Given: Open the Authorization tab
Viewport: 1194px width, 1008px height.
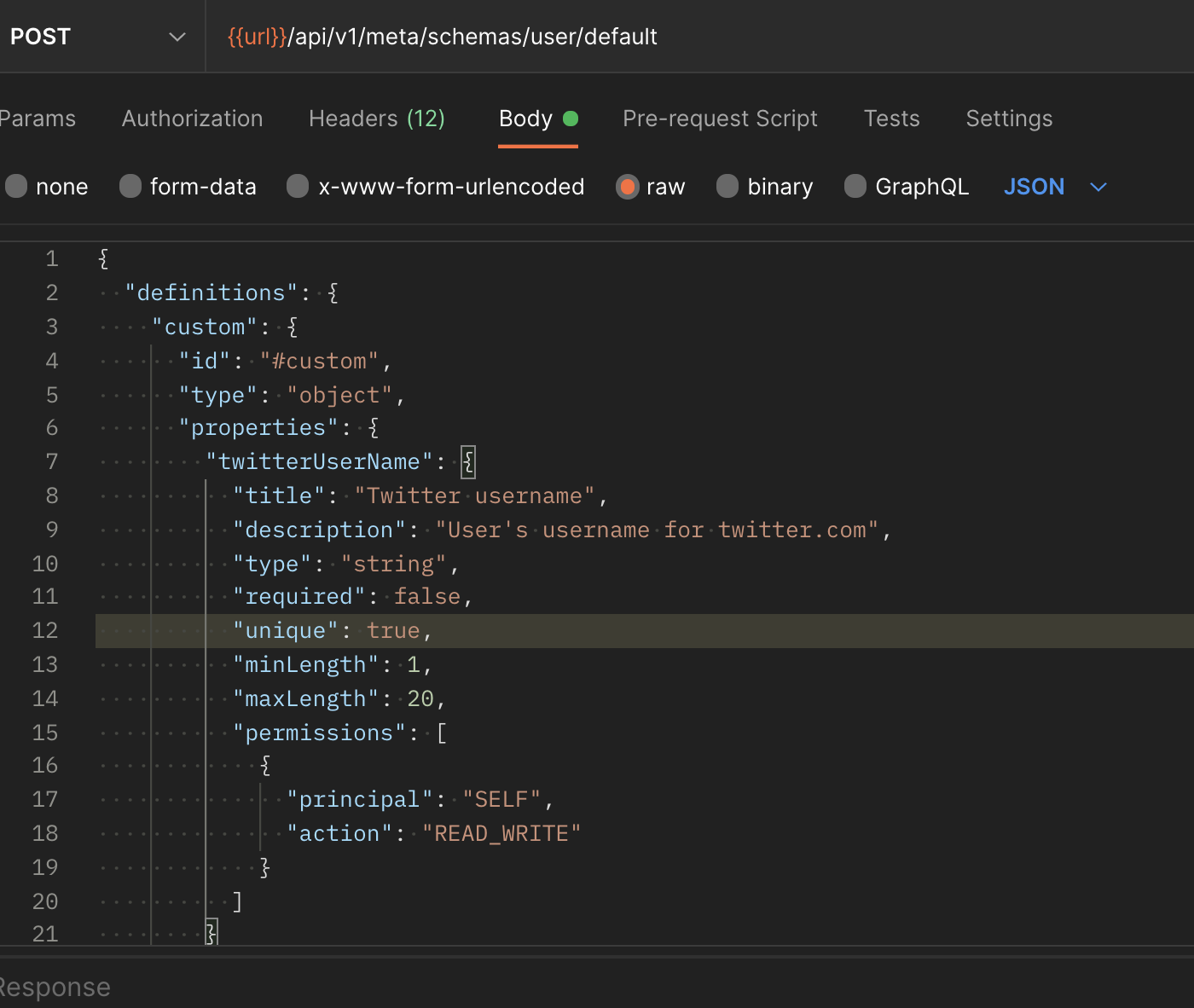Looking at the screenshot, I should [x=192, y=119].
